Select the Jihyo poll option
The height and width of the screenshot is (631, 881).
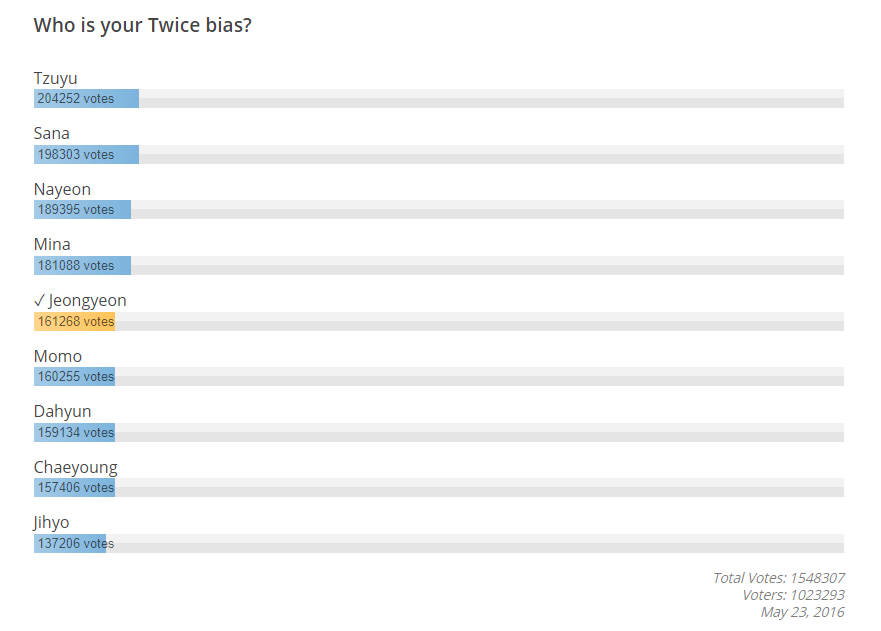pyautogui.click(x=51, y=523)
